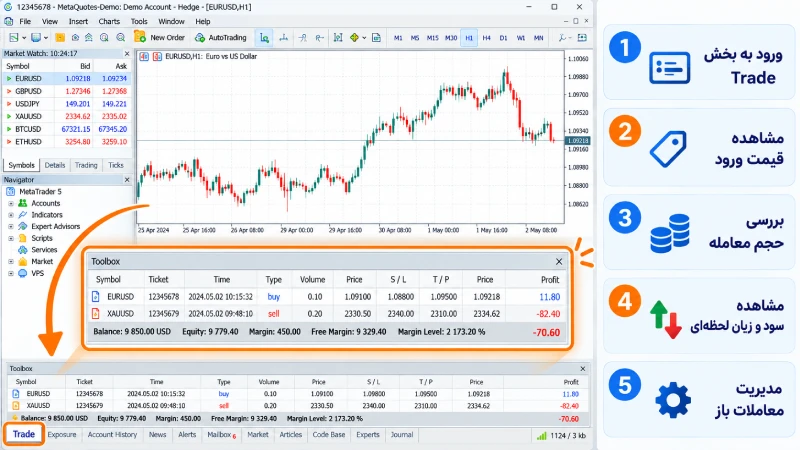Viewport: 800px width, 450px height.
Task: Select the M15 timeframe
Action: [433, 38]
